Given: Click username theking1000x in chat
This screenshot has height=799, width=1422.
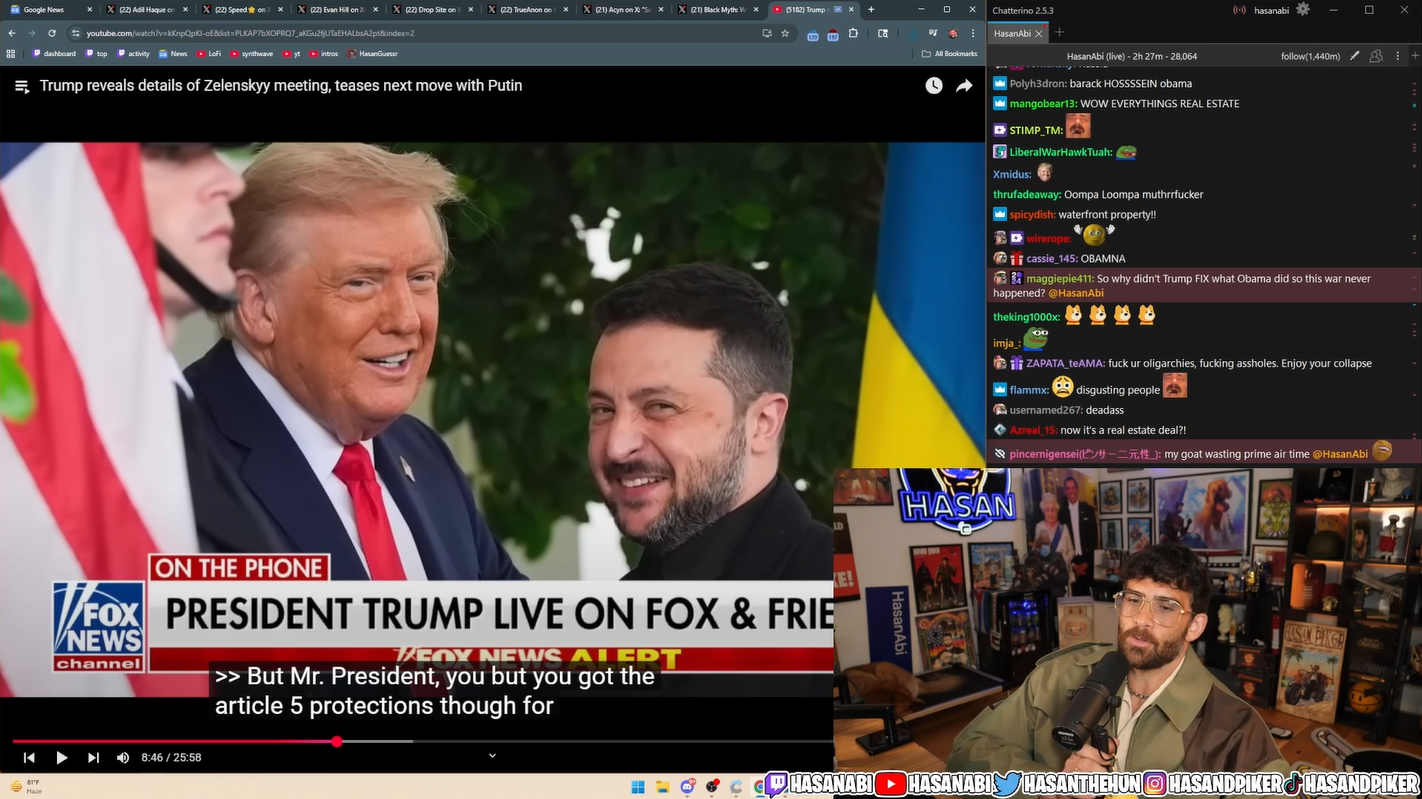Looking at the screenshot, I should pyautogui.click(x=1026, y=317).
